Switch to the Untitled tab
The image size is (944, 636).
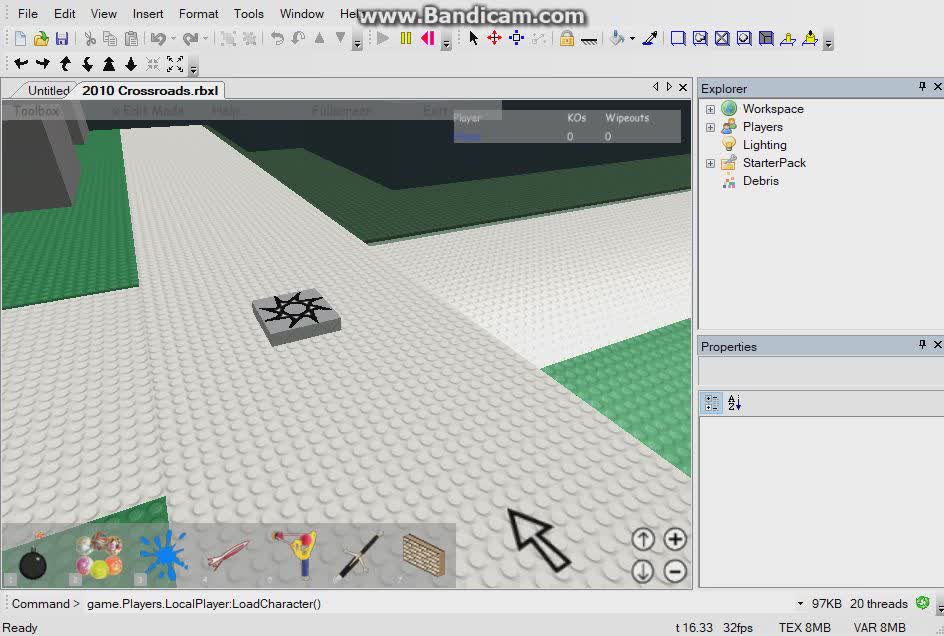[47, 90]
